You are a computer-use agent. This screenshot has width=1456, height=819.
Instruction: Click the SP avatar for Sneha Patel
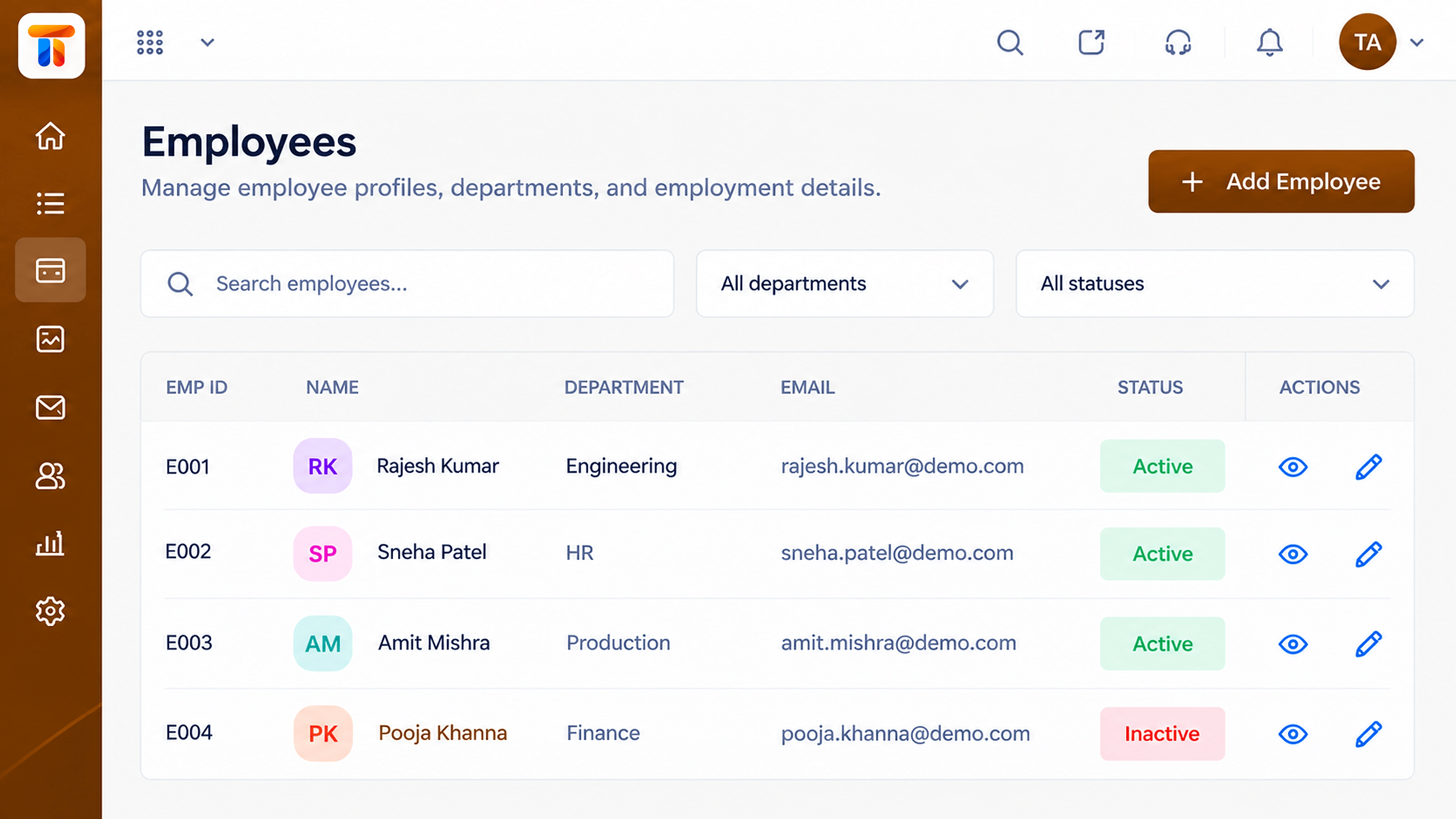coord(323,554)
